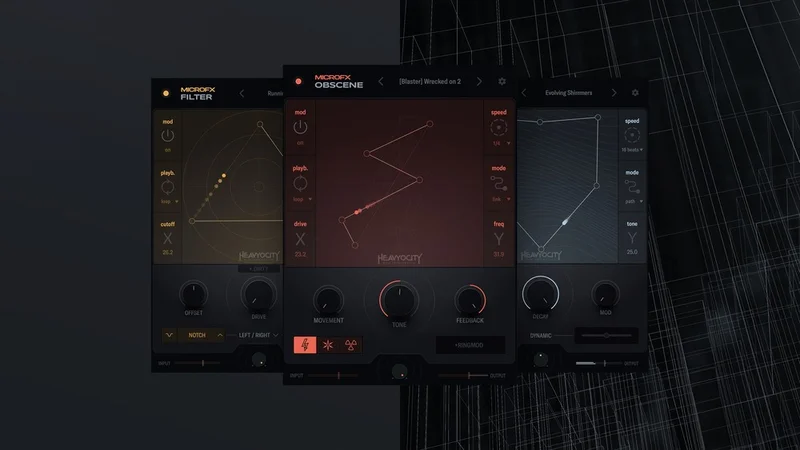This screenshot has height=450, width=800.
Task: Click the FEEDBACK knob
Action: click(470, 300)
